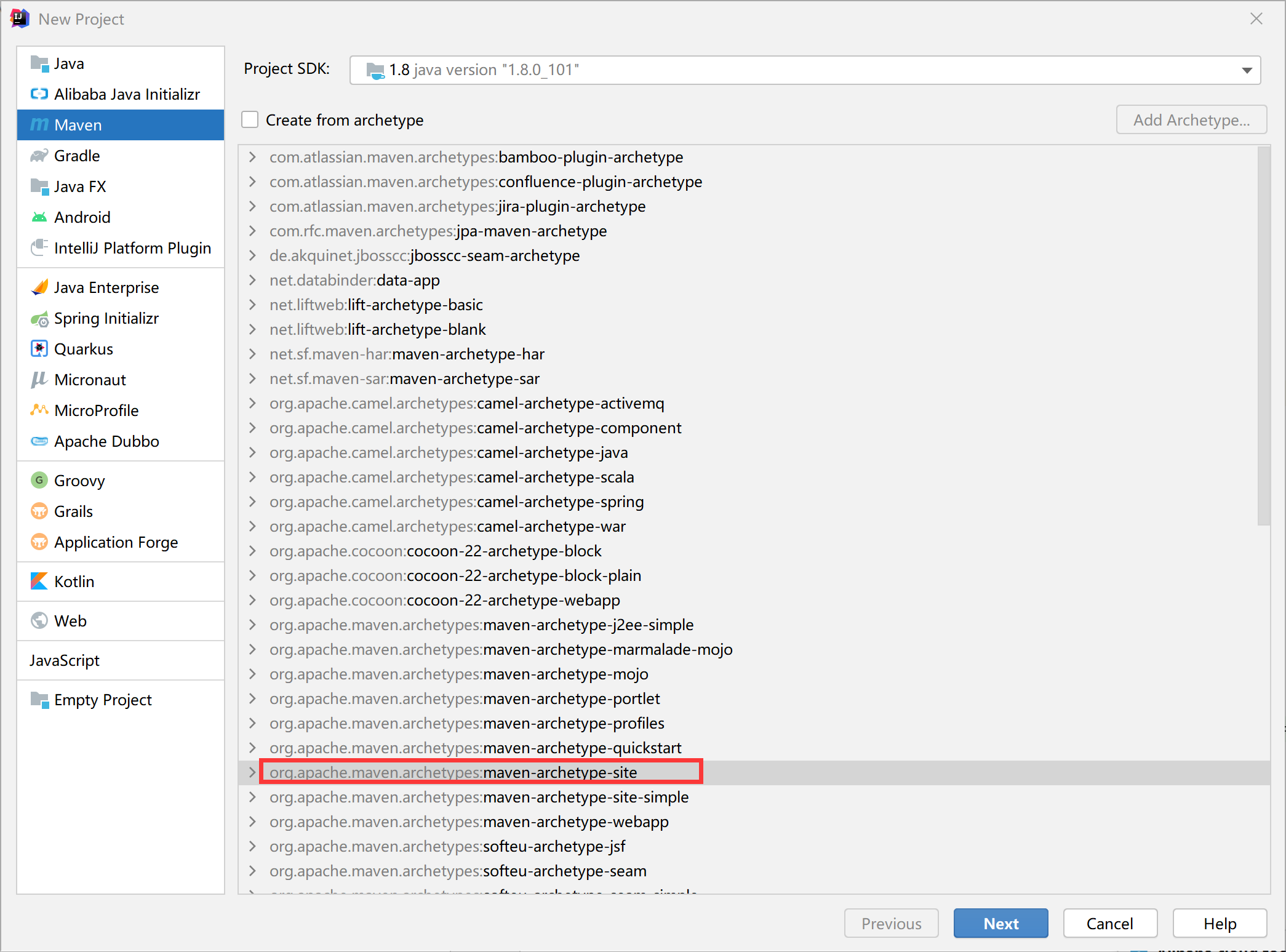Close the New Project dialog
Screen dimensions: 1286x952
(x=1256, y=19)
